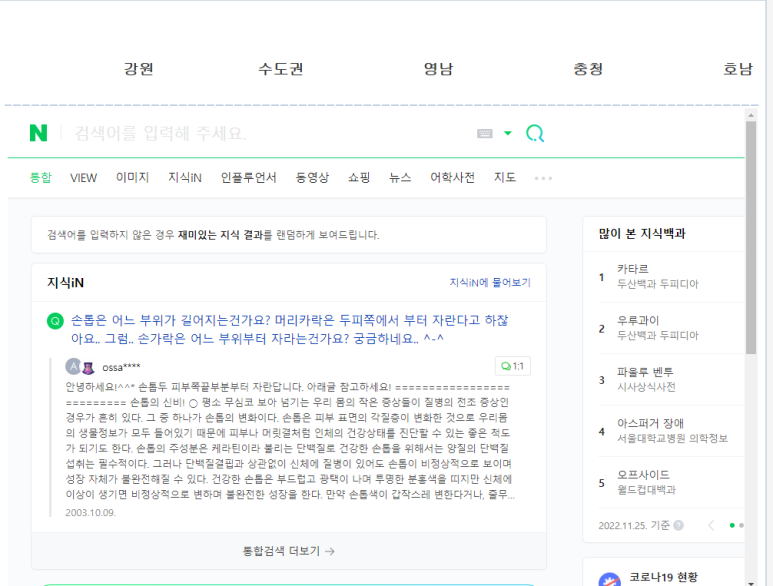The width and height of the screenshot is (773, 586).
Task: Open the 손톱 question title link
Action: click(x=290, y=329)
